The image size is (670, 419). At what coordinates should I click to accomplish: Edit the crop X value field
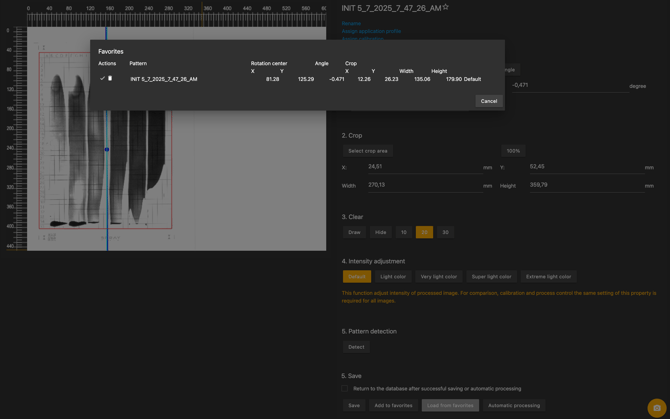pos(425,167)
